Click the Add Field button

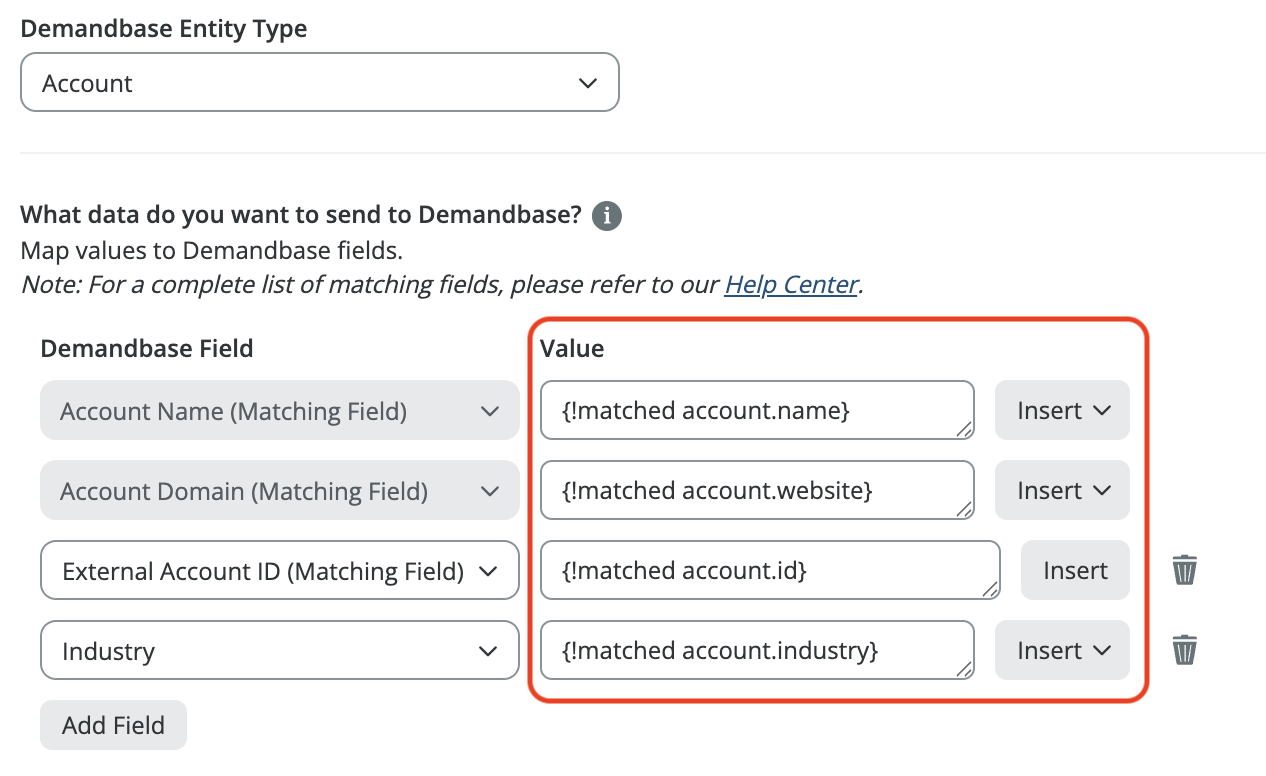click(113, 725)
